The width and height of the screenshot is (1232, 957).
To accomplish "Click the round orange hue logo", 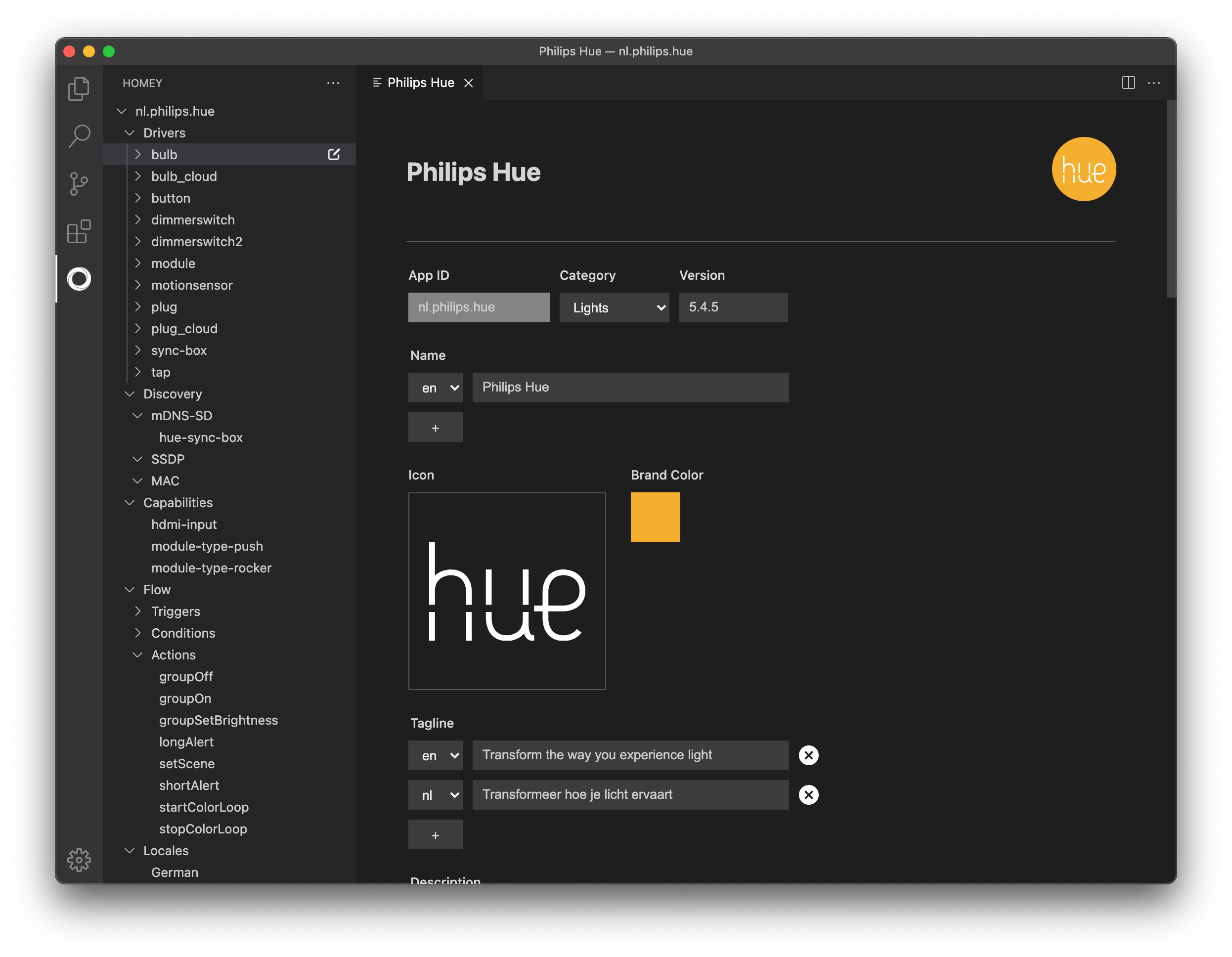I will [1084, 169].
